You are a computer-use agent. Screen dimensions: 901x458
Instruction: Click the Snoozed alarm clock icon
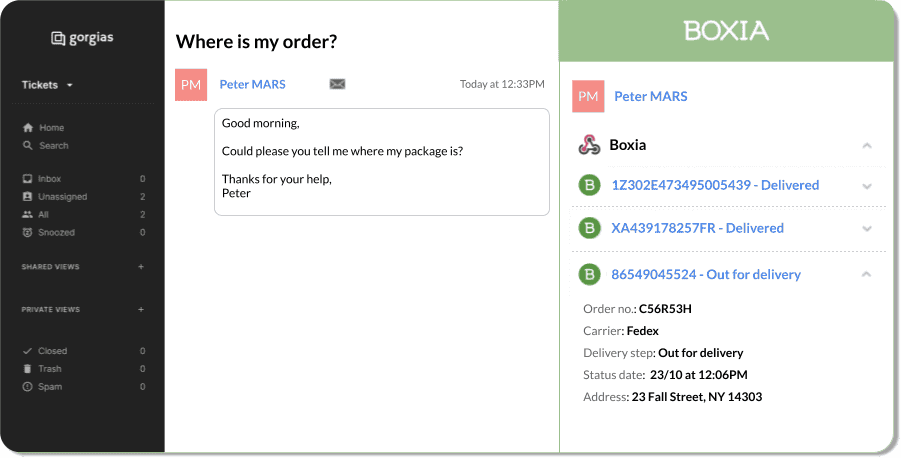(27, 232)
